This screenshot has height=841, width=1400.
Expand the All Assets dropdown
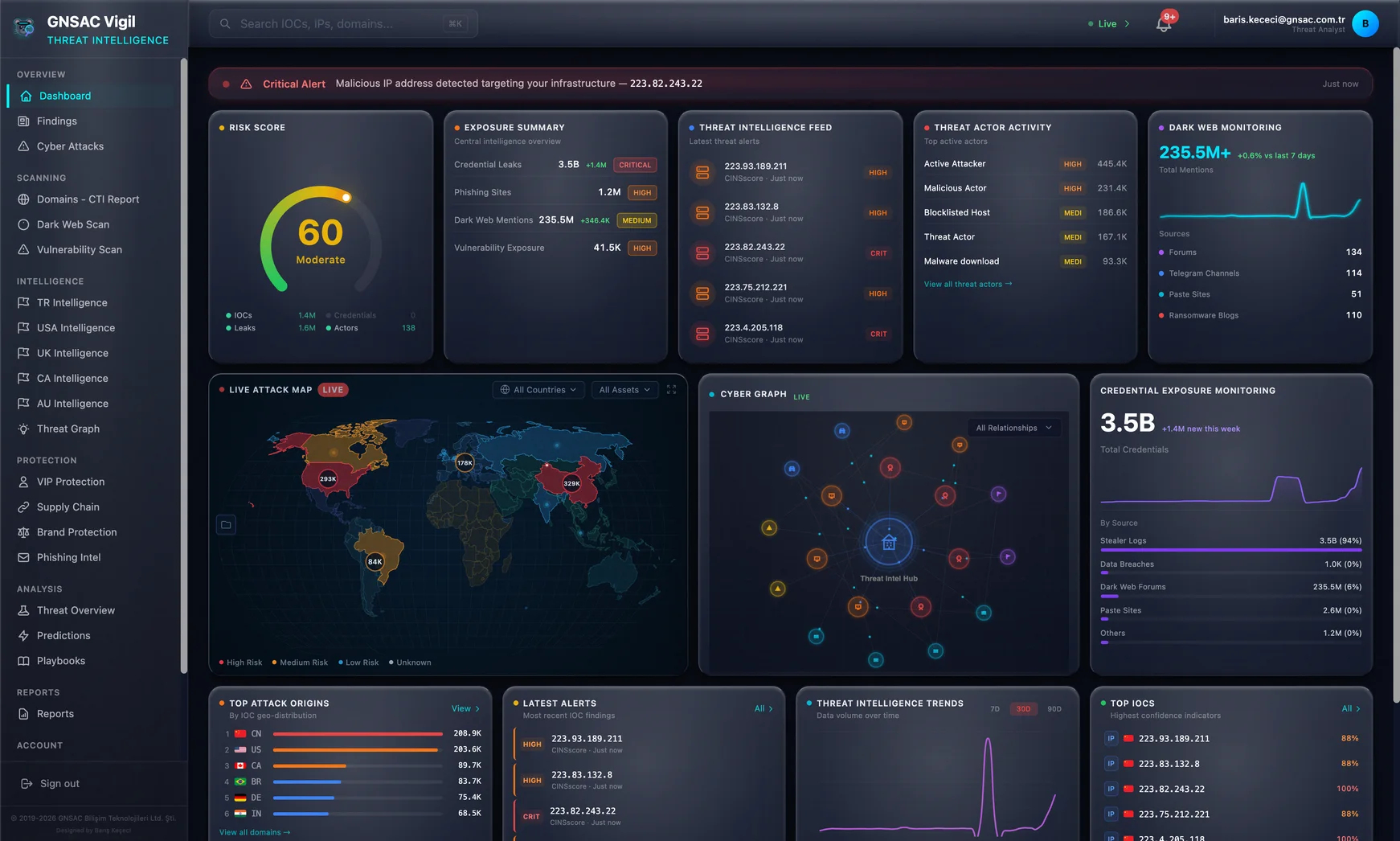(624, 390)
